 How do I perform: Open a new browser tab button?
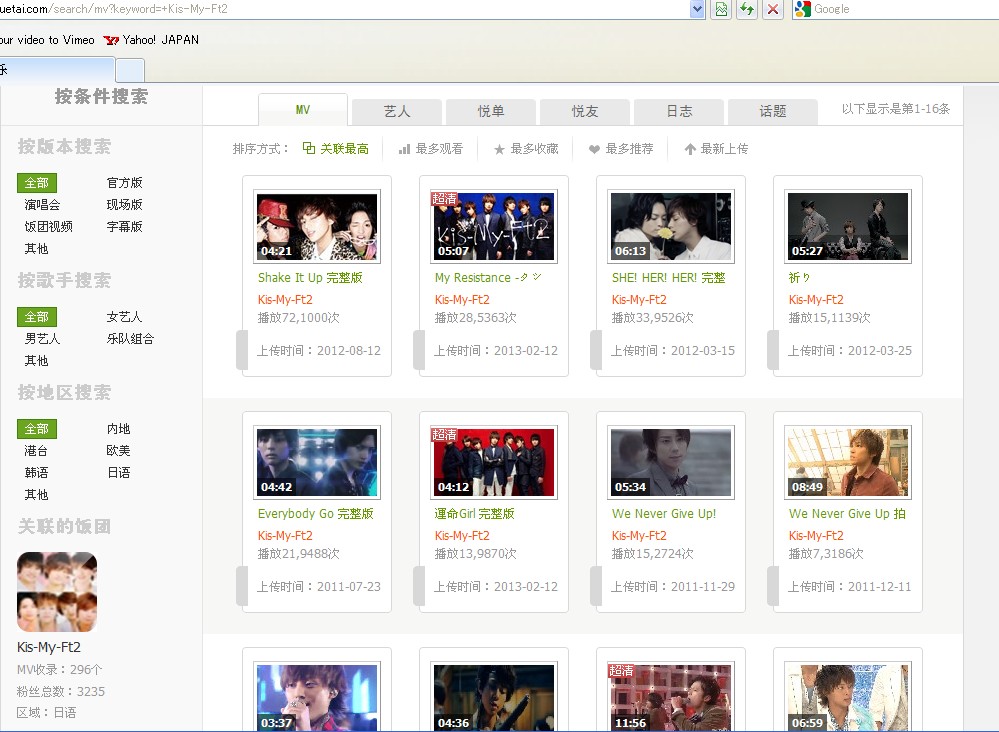tap(130, 70)
